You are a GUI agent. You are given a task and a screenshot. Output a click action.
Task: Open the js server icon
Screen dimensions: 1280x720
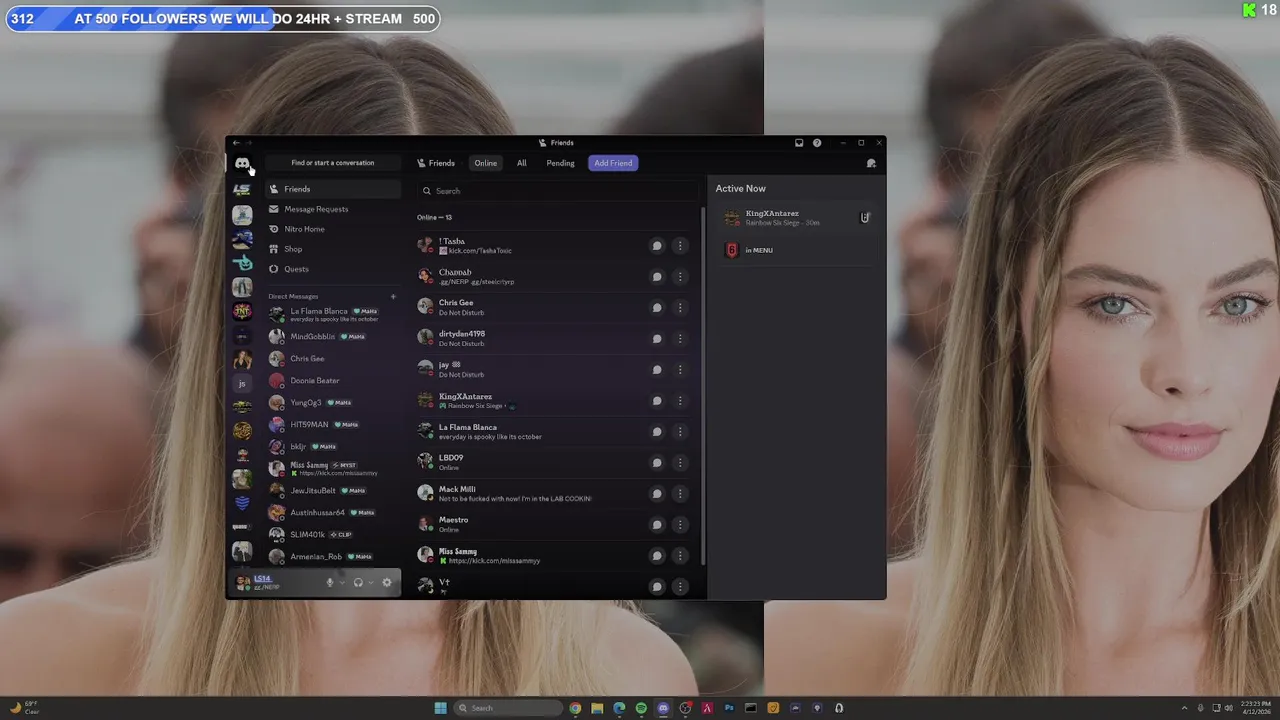[242, 384]
